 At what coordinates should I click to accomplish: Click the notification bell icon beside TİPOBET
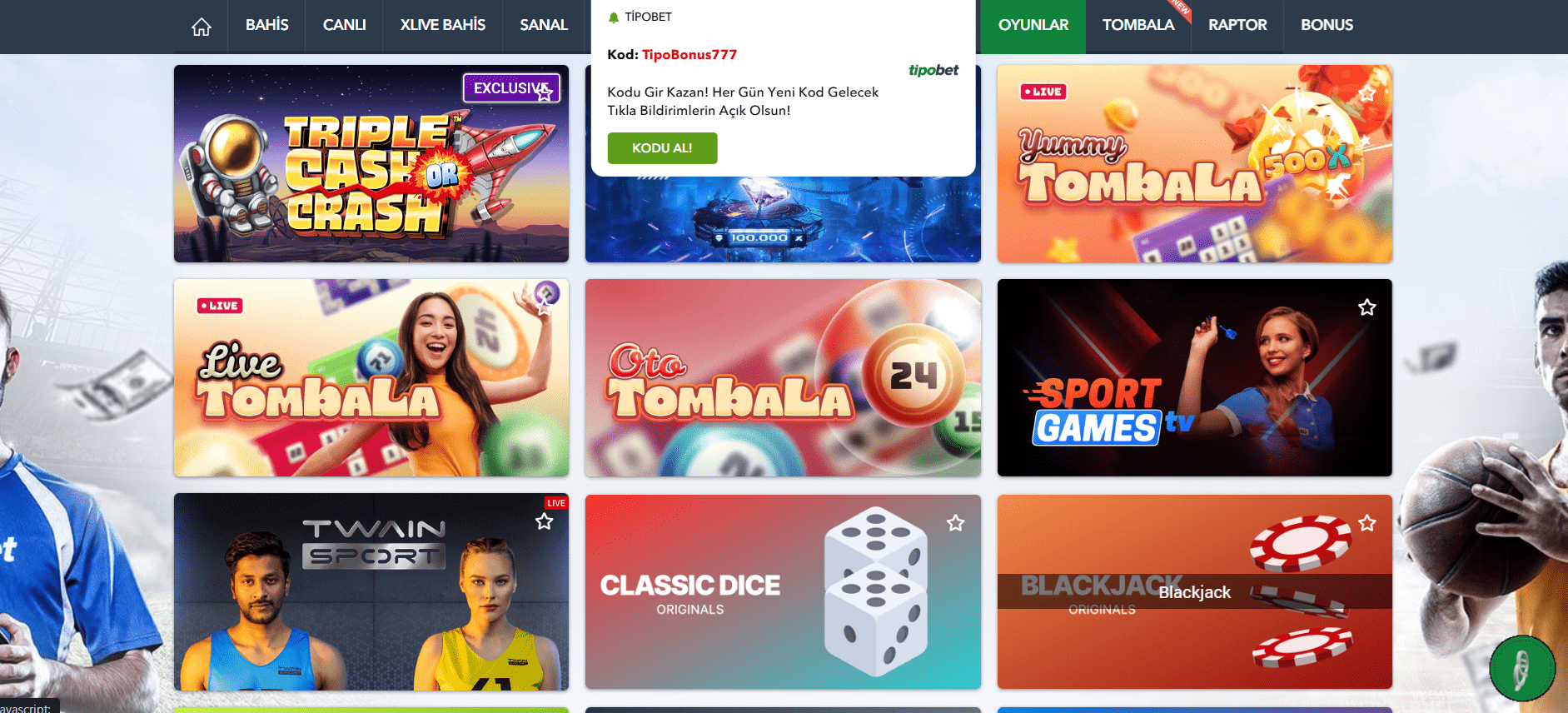click(x=614, y=17)
